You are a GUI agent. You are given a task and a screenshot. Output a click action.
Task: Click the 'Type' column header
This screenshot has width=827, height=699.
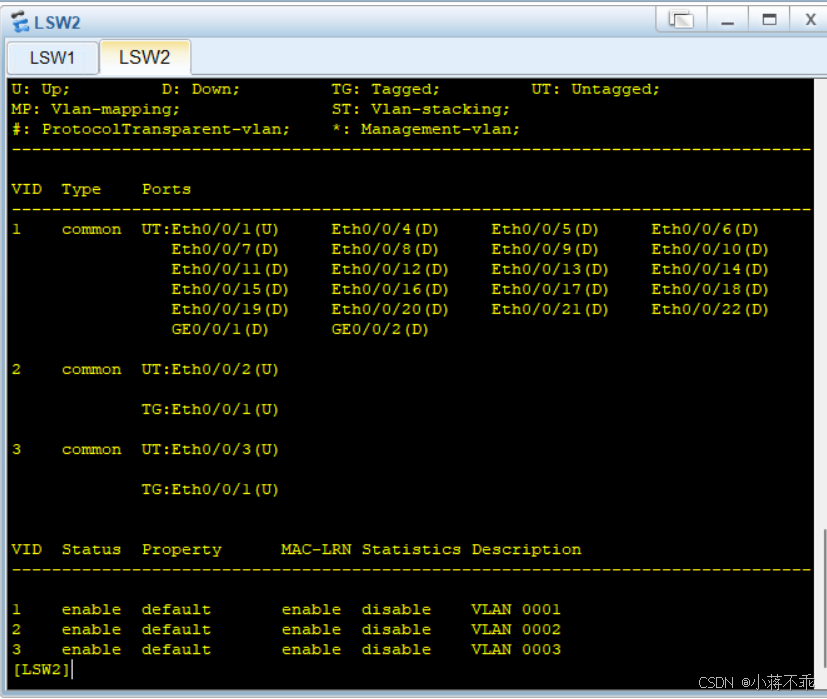pyautogui.click(x=81, y=189)
